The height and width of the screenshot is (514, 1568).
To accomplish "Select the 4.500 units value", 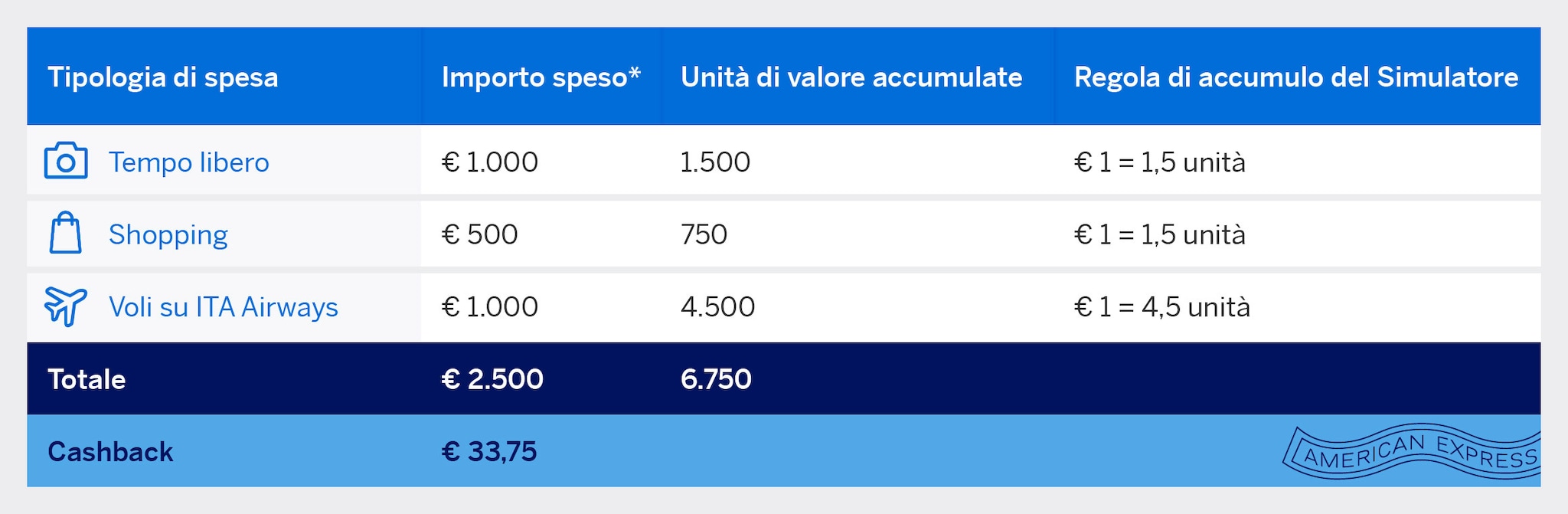I will (717, 307).
